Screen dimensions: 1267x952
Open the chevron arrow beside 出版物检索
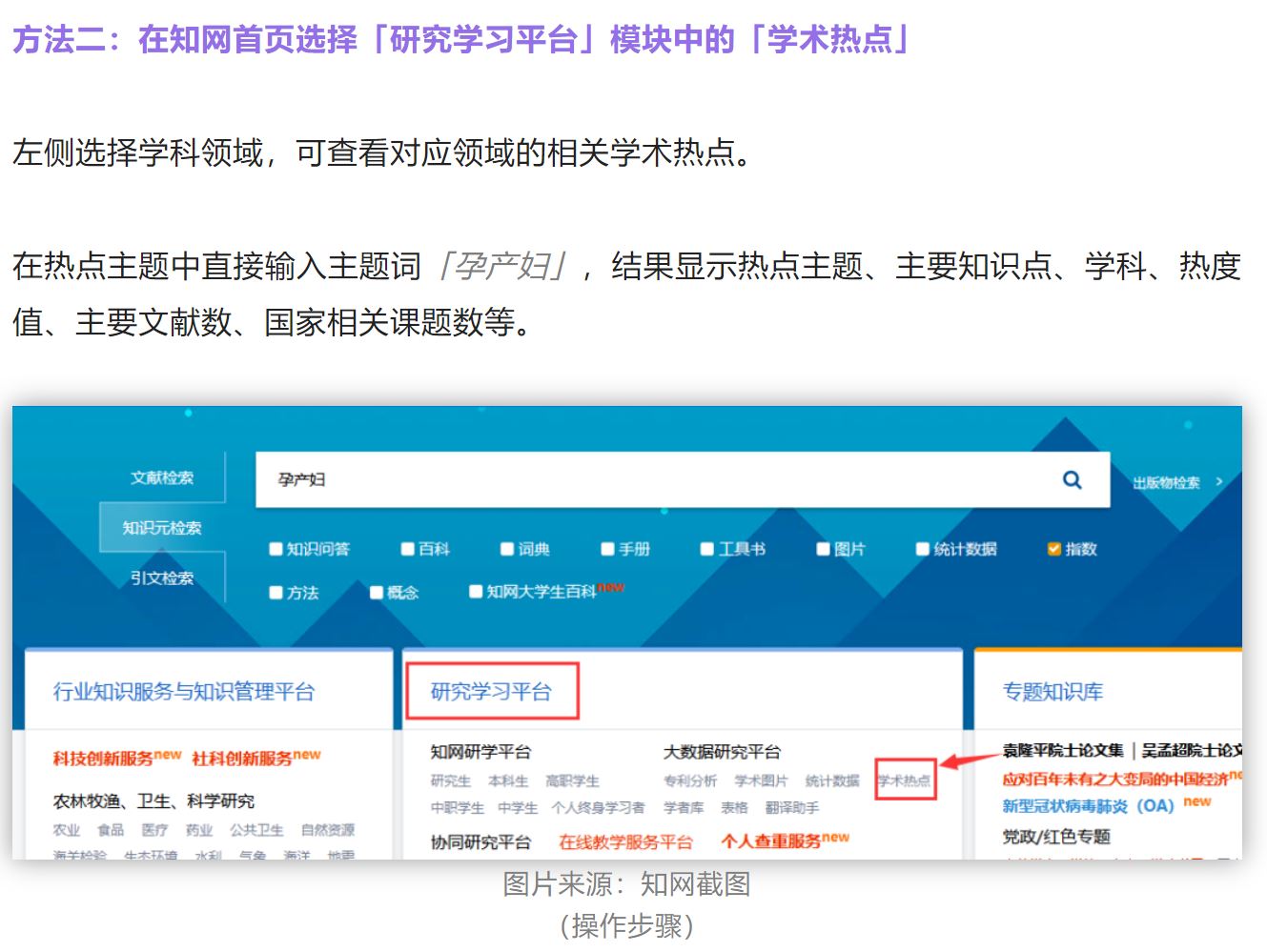point(1219,482)
